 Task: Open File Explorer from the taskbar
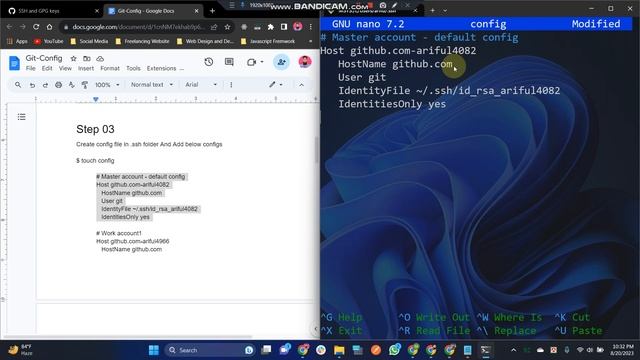tap(339, 350)
